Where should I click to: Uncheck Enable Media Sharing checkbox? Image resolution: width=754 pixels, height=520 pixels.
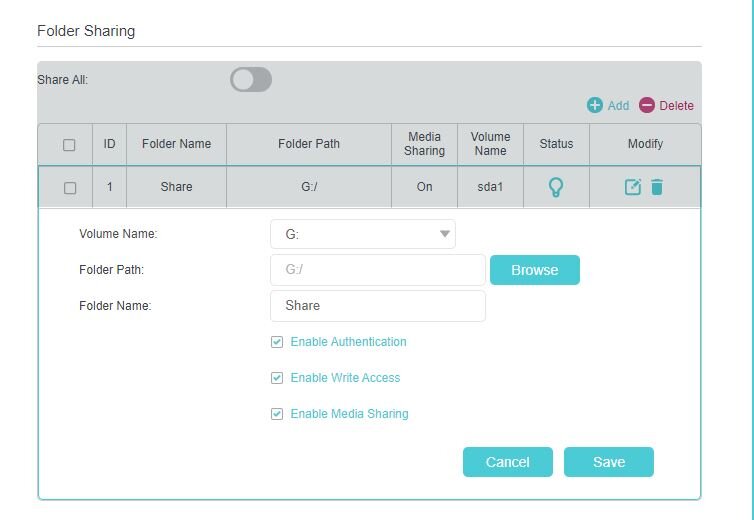coord(277,414)
